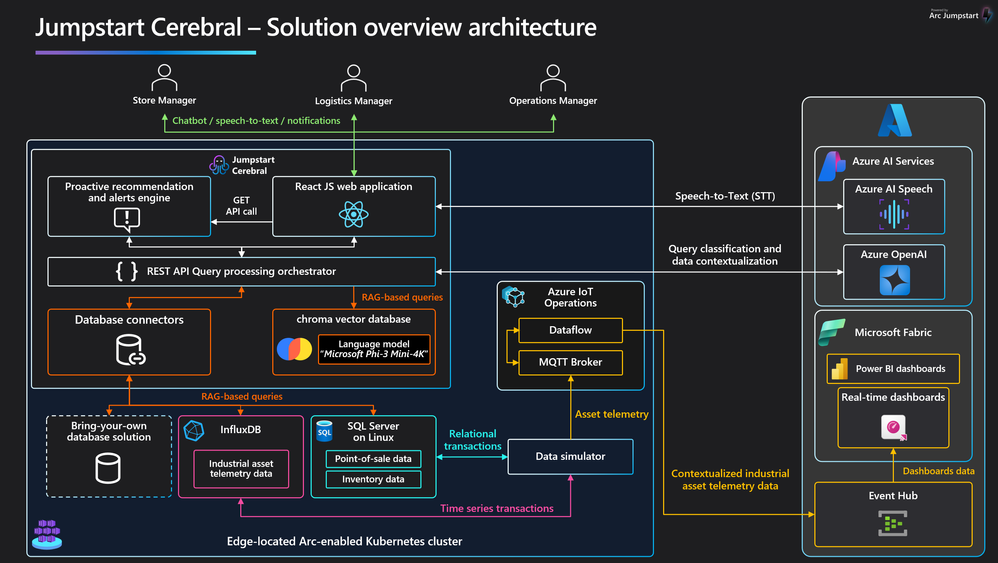Click the curly braces REST API icon
The width and height of the screenshot is (998, 563).
[126, 271]
